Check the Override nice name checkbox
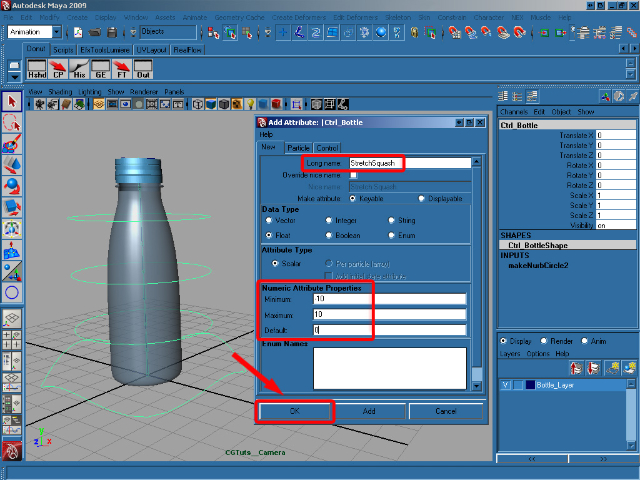The width and height of the screenshot is (640, 480). pos(353,175)
